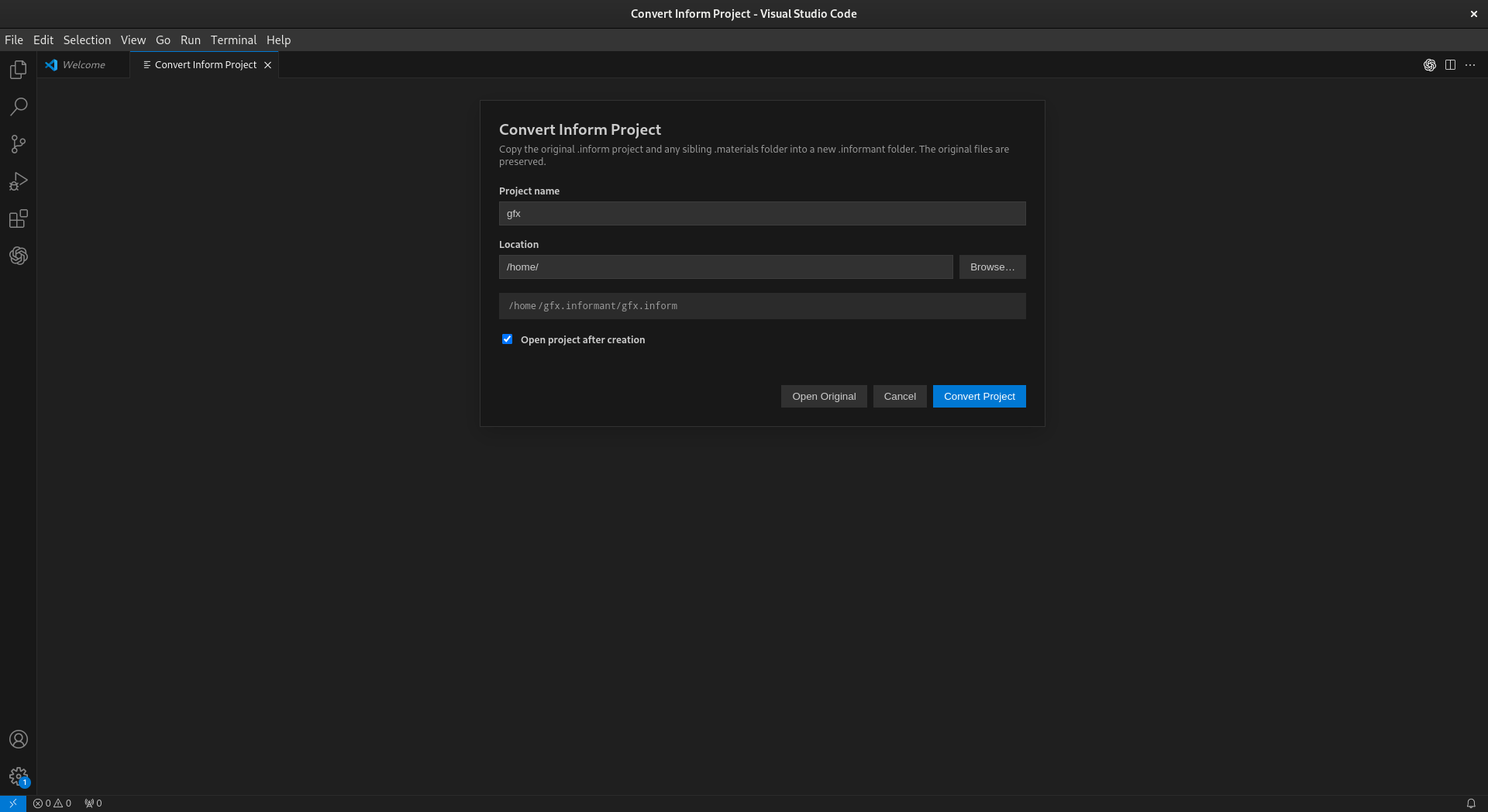Open the Go menu
Screen dimensions: 1488x812
pos(163,40)
